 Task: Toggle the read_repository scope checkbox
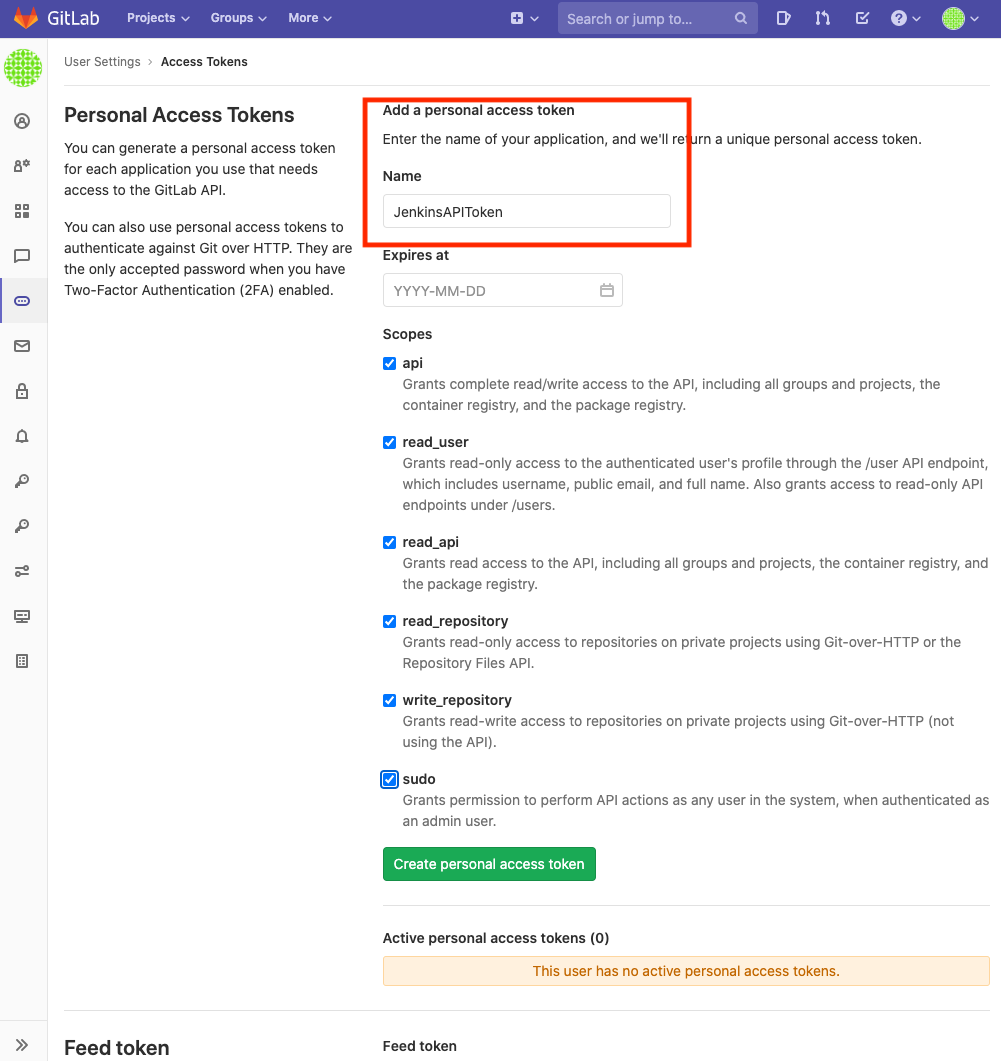pyautogui.click(x=390, y=622)
